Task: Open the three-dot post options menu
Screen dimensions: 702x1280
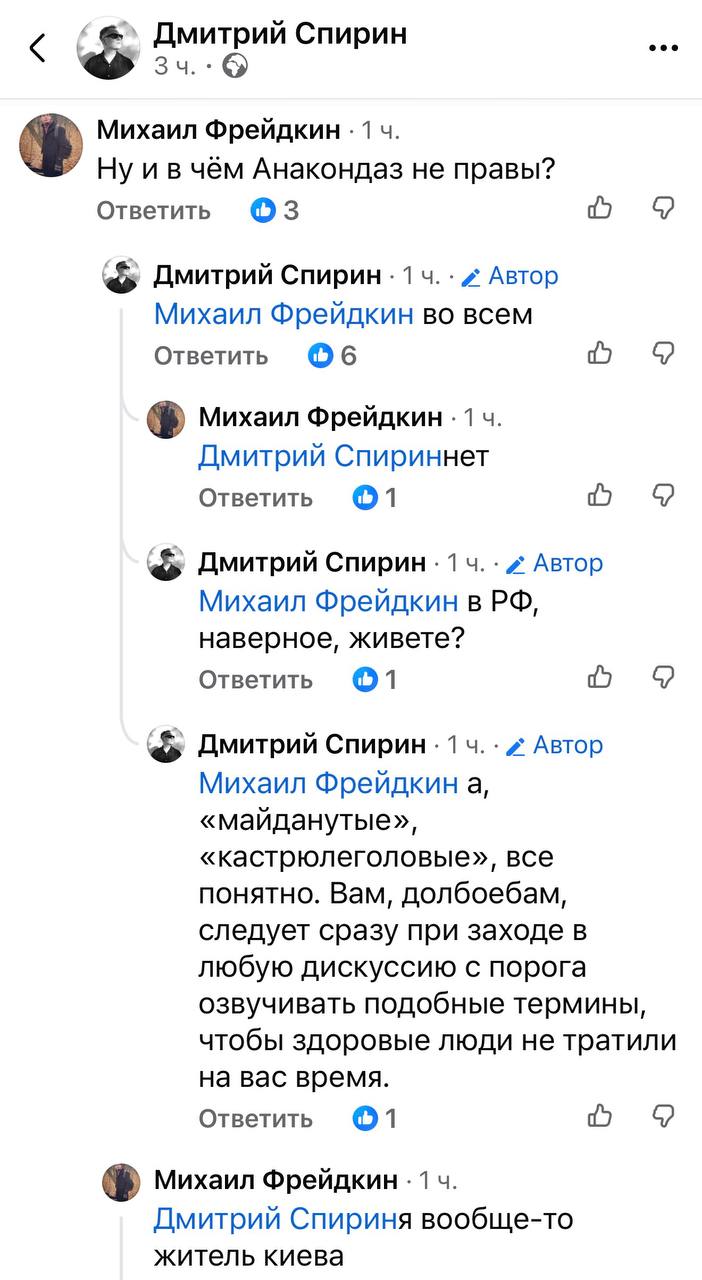Action: pyautogui.click(x=663, y=48)
